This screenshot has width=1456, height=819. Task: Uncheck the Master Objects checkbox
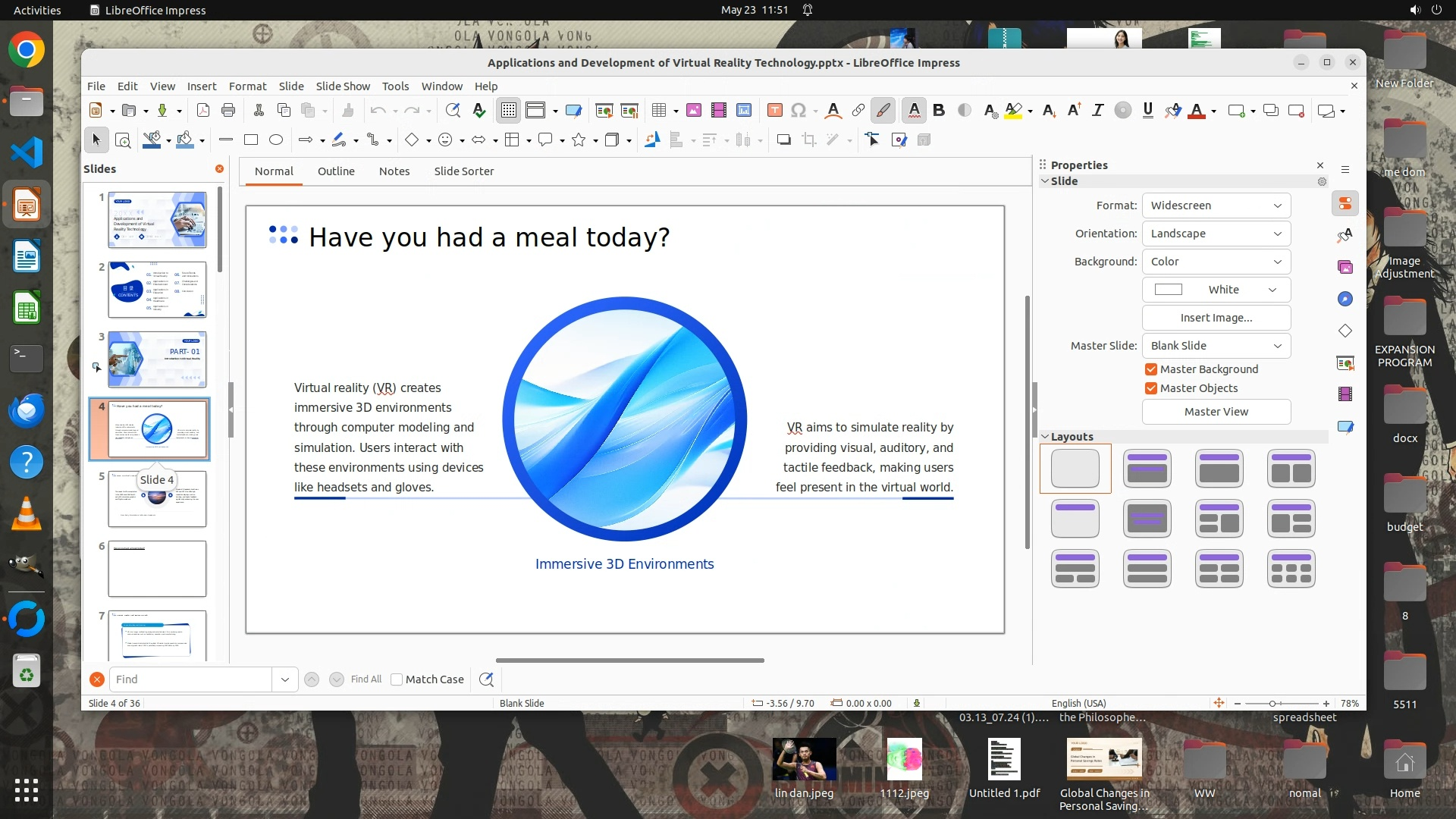point(1151,388)
